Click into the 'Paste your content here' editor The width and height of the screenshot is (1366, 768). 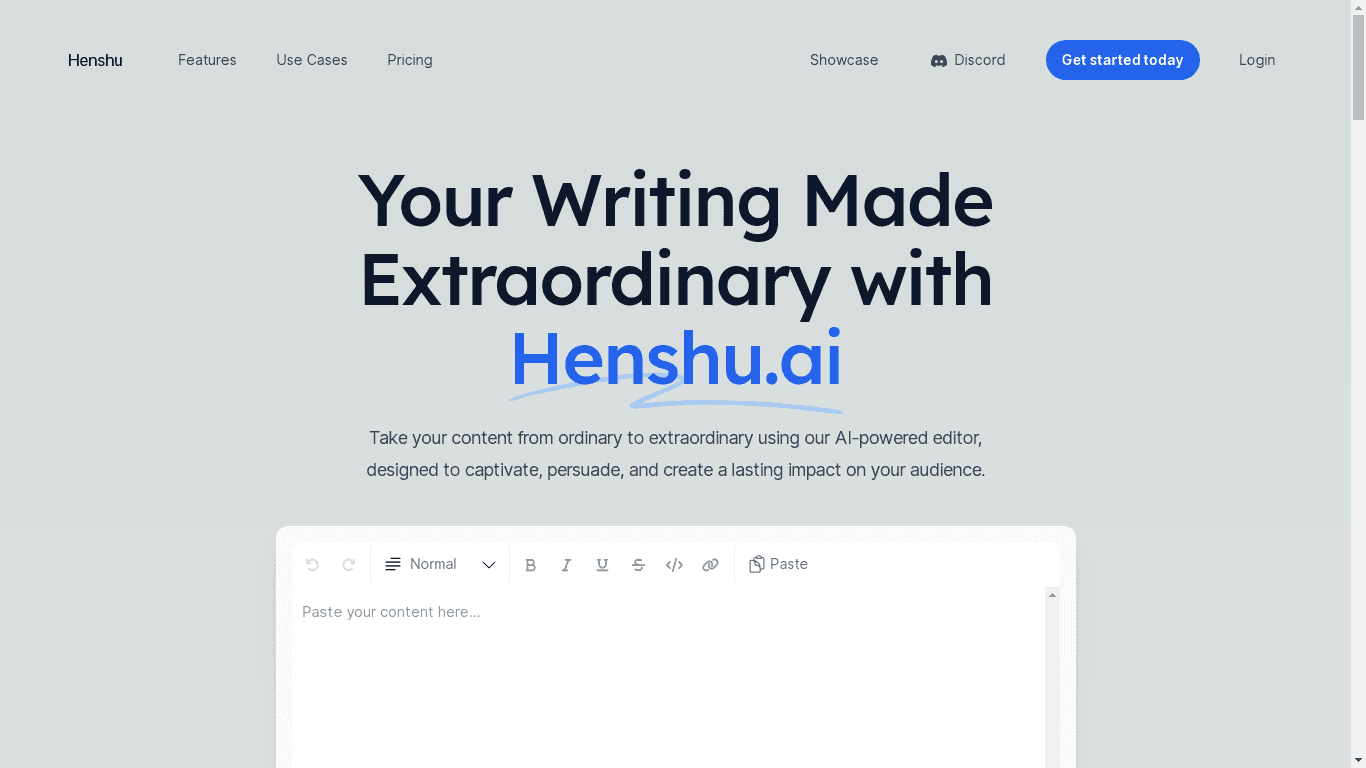tap(668, 678)
